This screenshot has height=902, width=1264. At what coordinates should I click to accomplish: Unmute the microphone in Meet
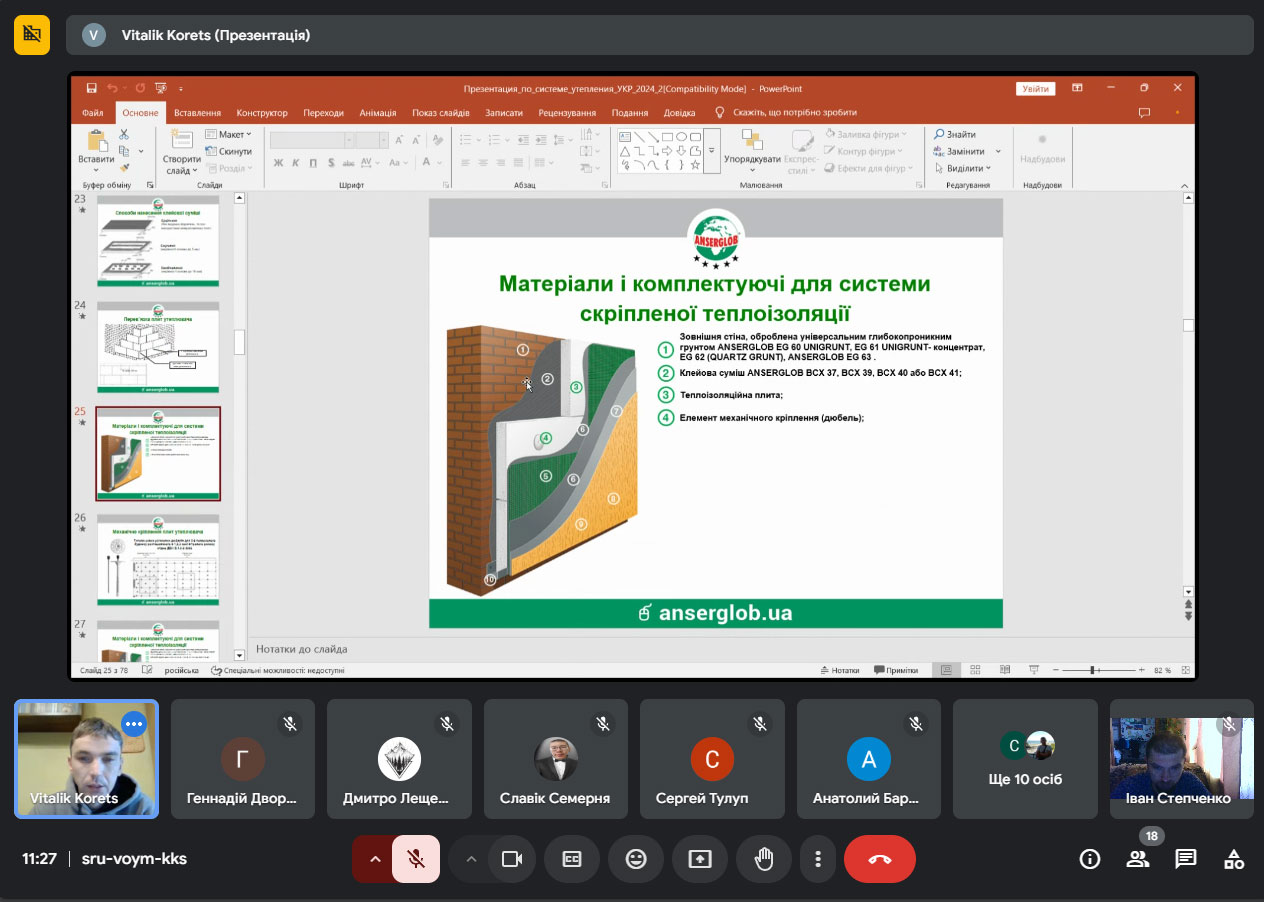(416, 859)
